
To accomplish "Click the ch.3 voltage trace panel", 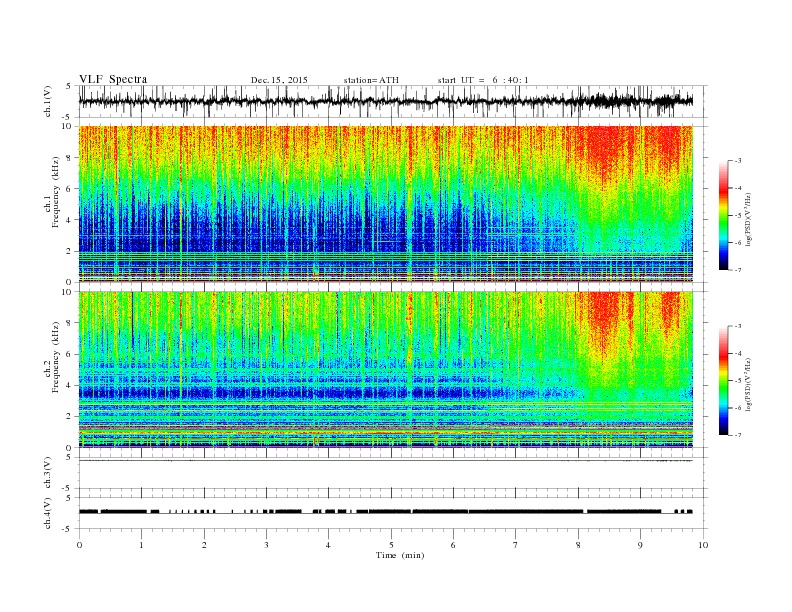I will click(x=393, y=473).
